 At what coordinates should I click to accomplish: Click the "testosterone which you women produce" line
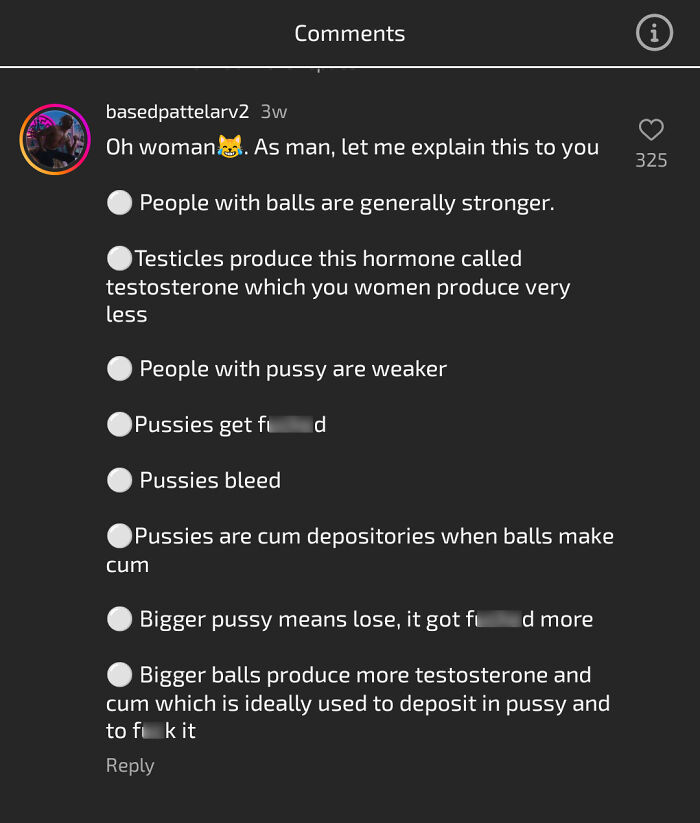click(338, 287)
